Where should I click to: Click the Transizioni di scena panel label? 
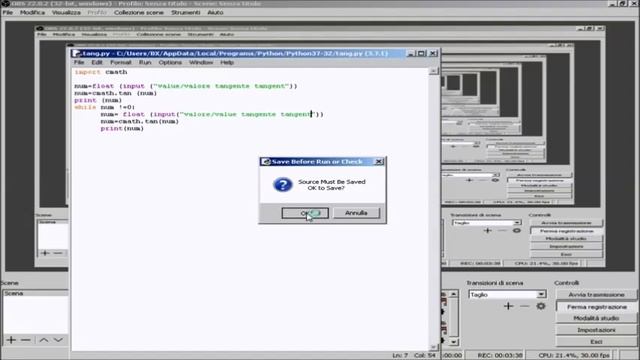click(x=495, y=283)
